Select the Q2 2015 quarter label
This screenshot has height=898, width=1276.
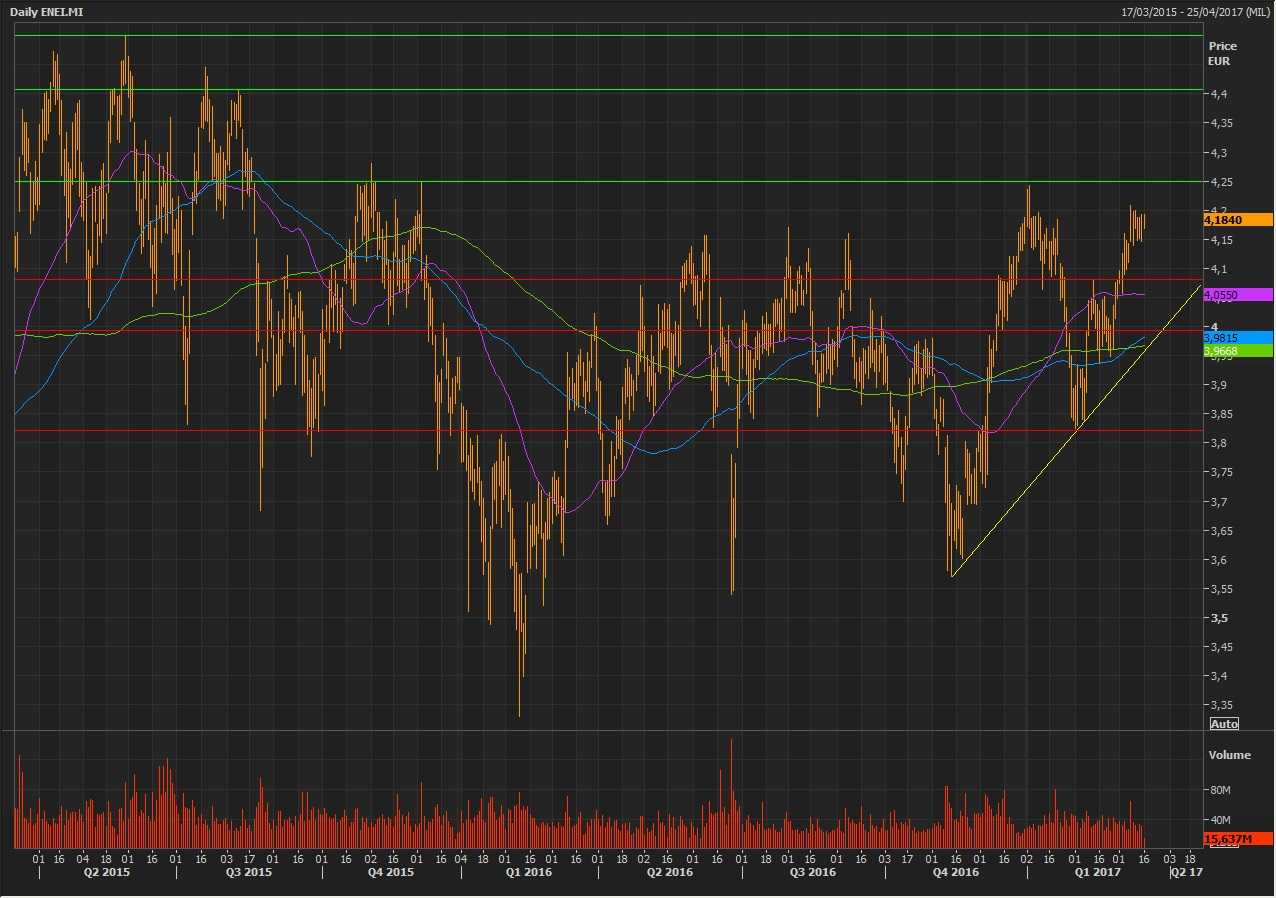106,873
